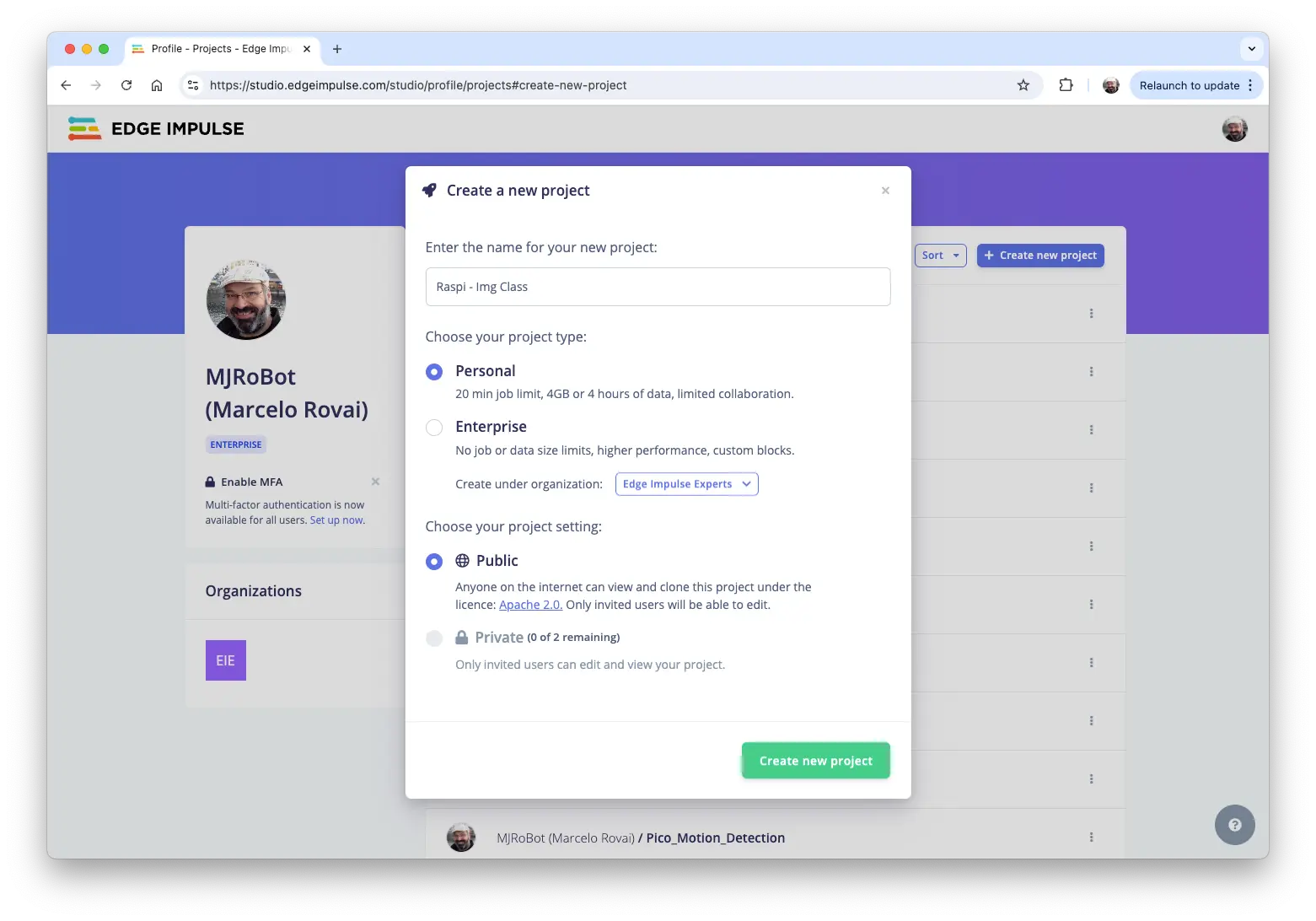Screen dimensions: 1316x921
Task: Open a new browser tab
Action: click(x=337, y=49)
